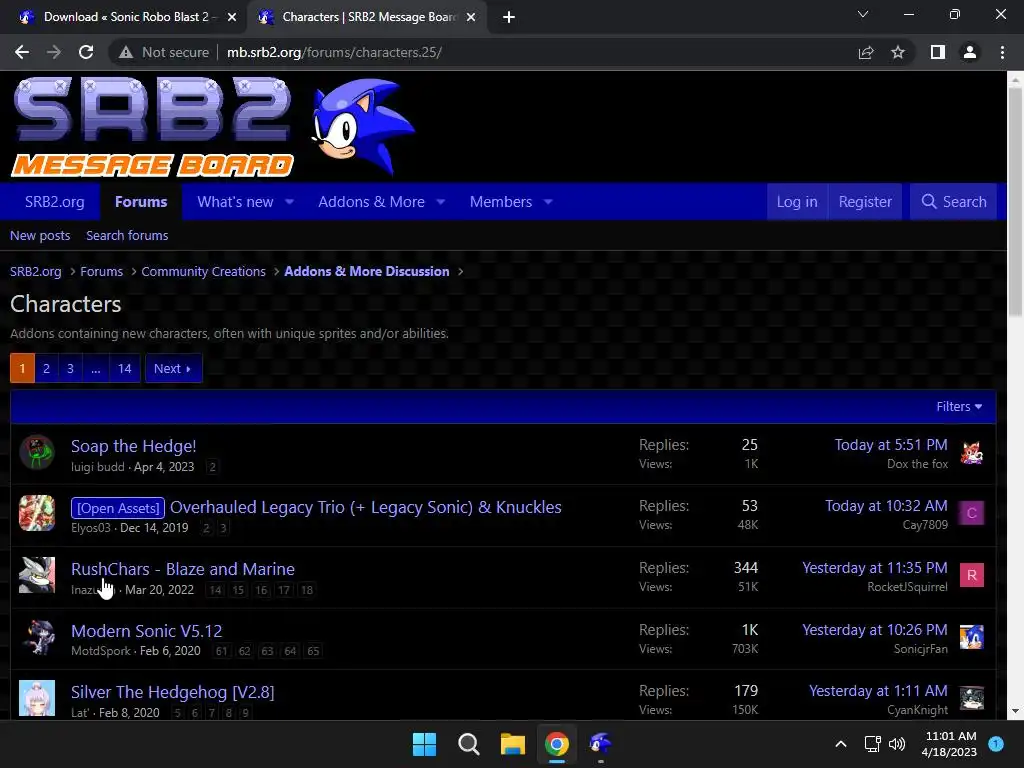Open the What's new nav item
Viewport: 1024px width, 768px height.
pyautogui.click(x=235, y=202)
